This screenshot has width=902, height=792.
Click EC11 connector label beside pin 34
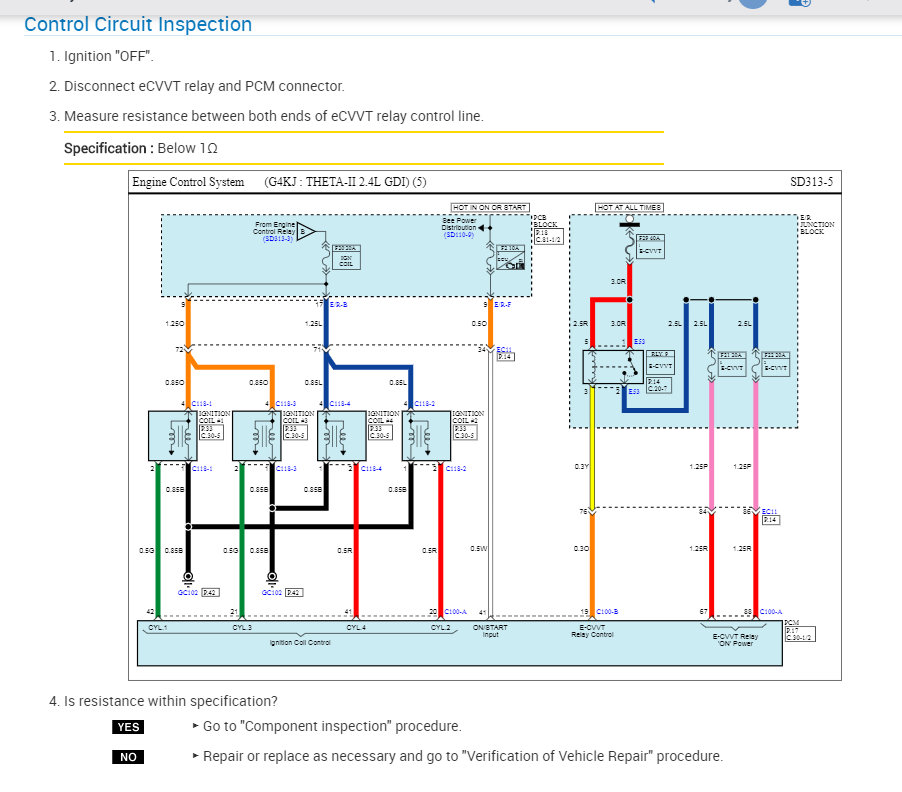click(x=504, y=349)
